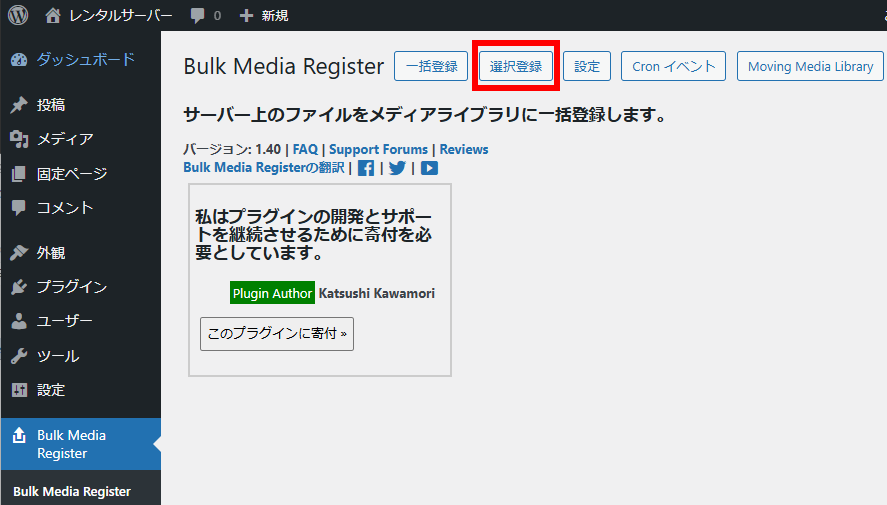Select 設定 in the left sidebar
The height and width of the screenshot is (505, 887).
pyautogui.click(x=51, y=390)
